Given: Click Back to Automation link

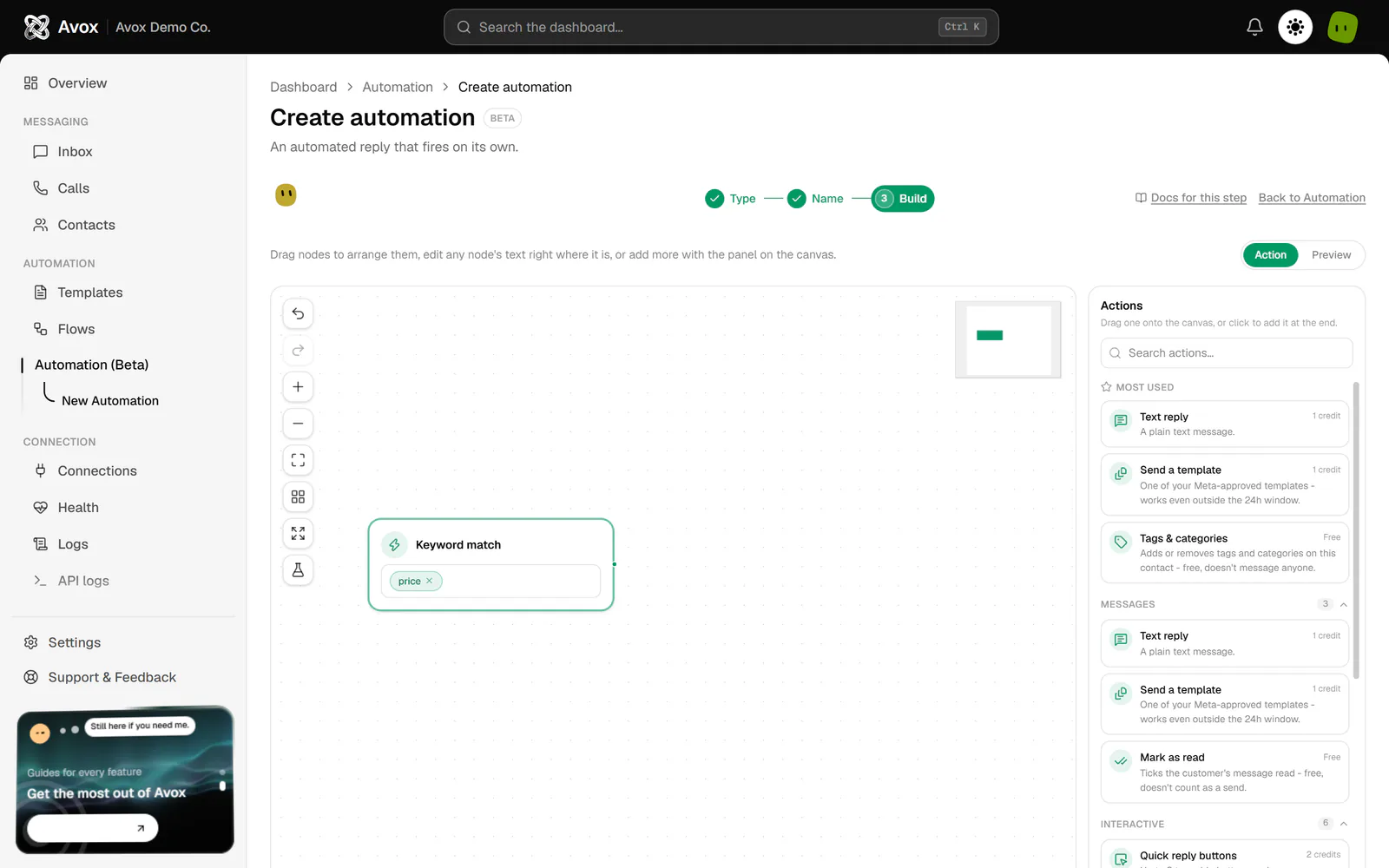Looking at the screenshot, I should click(1312, 198).
